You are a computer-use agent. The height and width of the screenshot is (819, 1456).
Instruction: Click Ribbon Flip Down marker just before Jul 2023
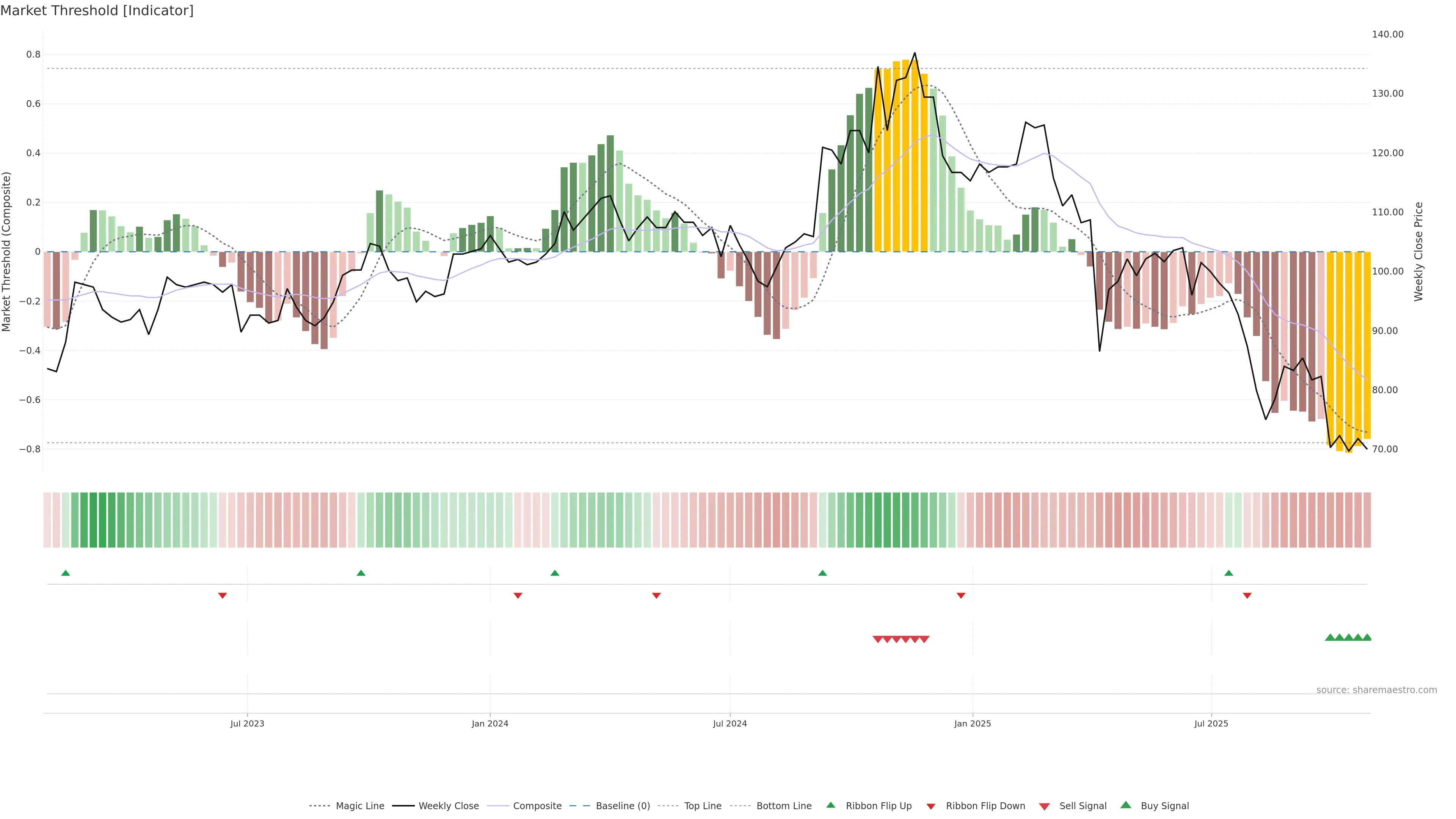pos(223,595)
